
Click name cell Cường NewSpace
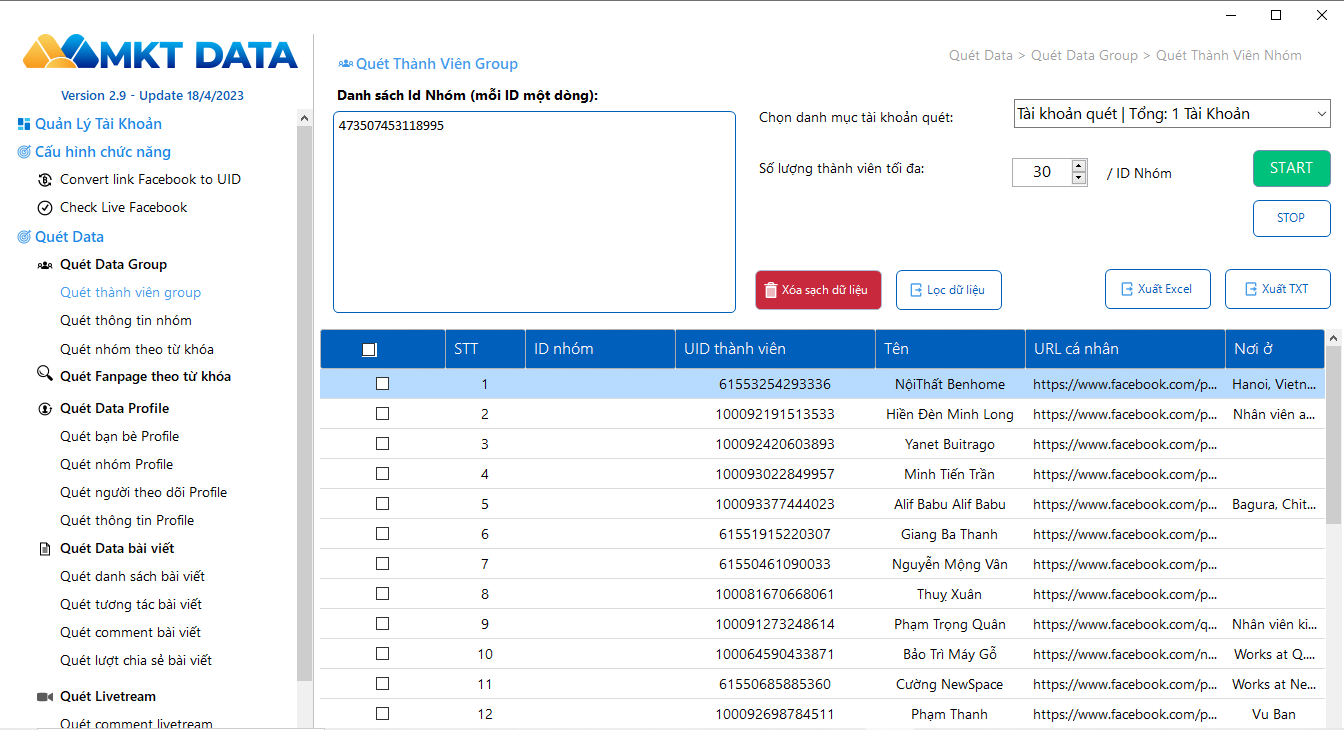tap(950, 684)
